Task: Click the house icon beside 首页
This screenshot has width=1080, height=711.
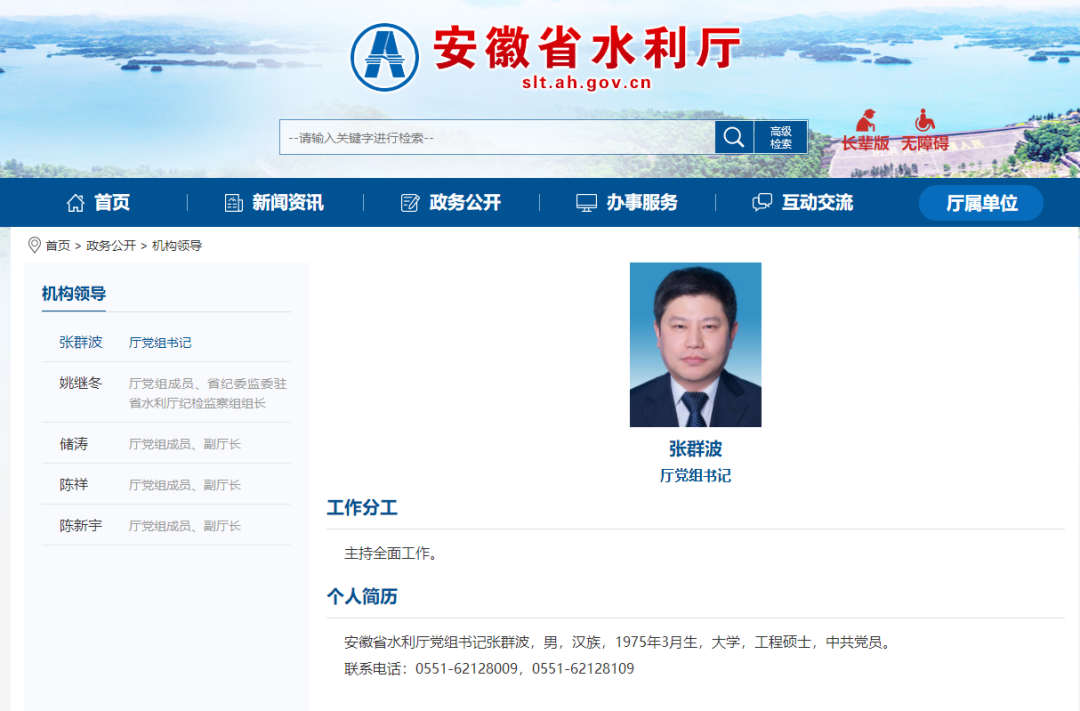Action: (75, 202)
